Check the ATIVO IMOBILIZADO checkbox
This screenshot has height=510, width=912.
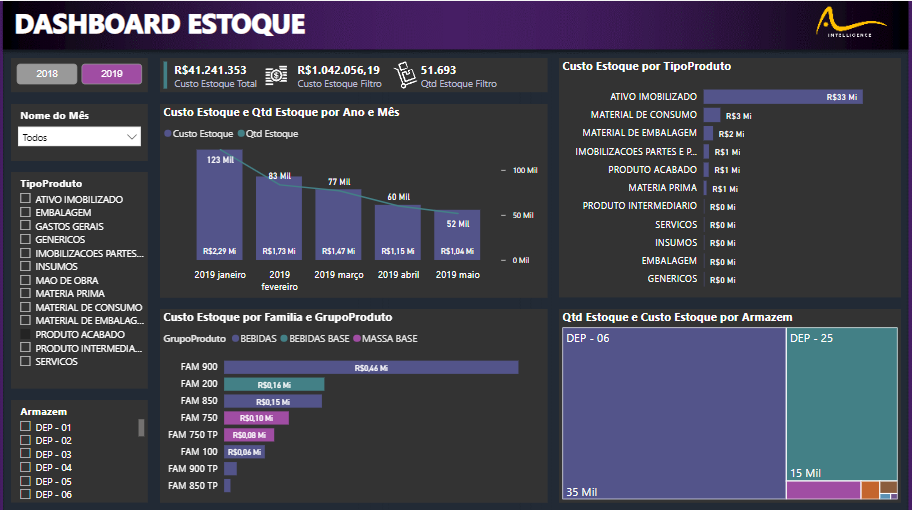(25, 200)
